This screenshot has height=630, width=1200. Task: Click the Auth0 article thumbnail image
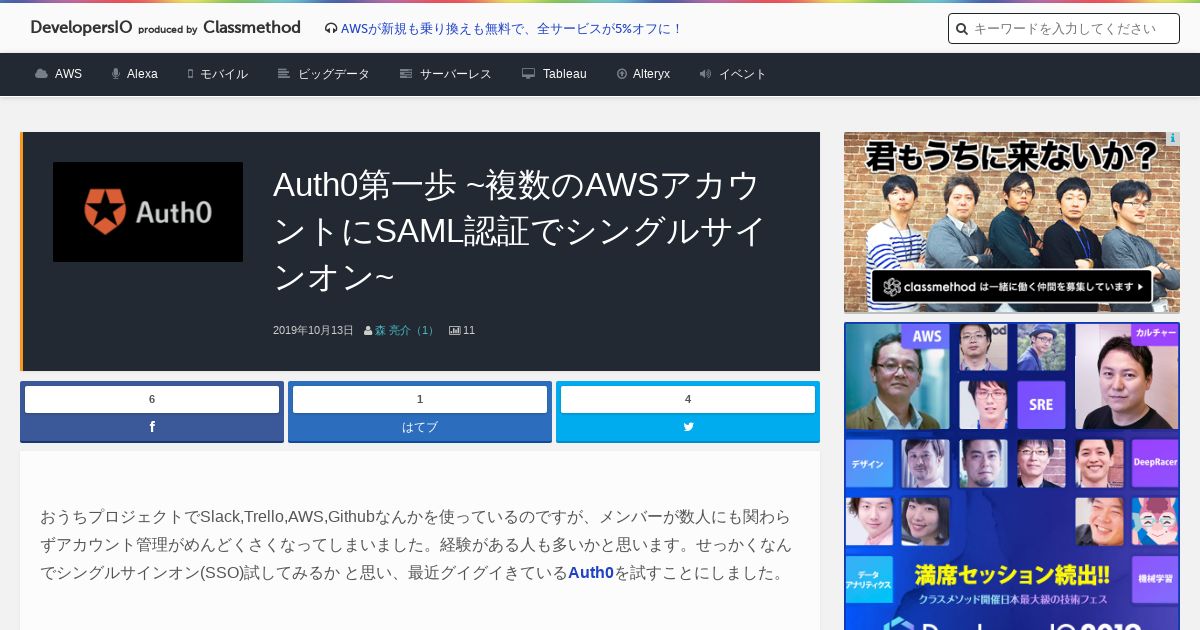click(x=148, y=212)
